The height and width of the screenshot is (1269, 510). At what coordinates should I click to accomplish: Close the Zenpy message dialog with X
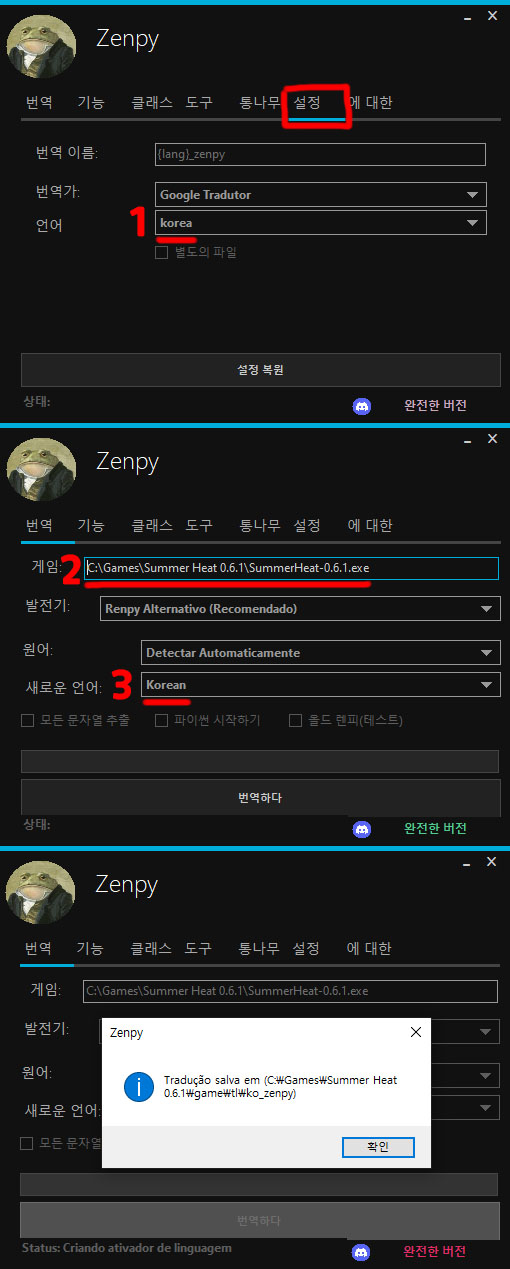[416, 1032]
